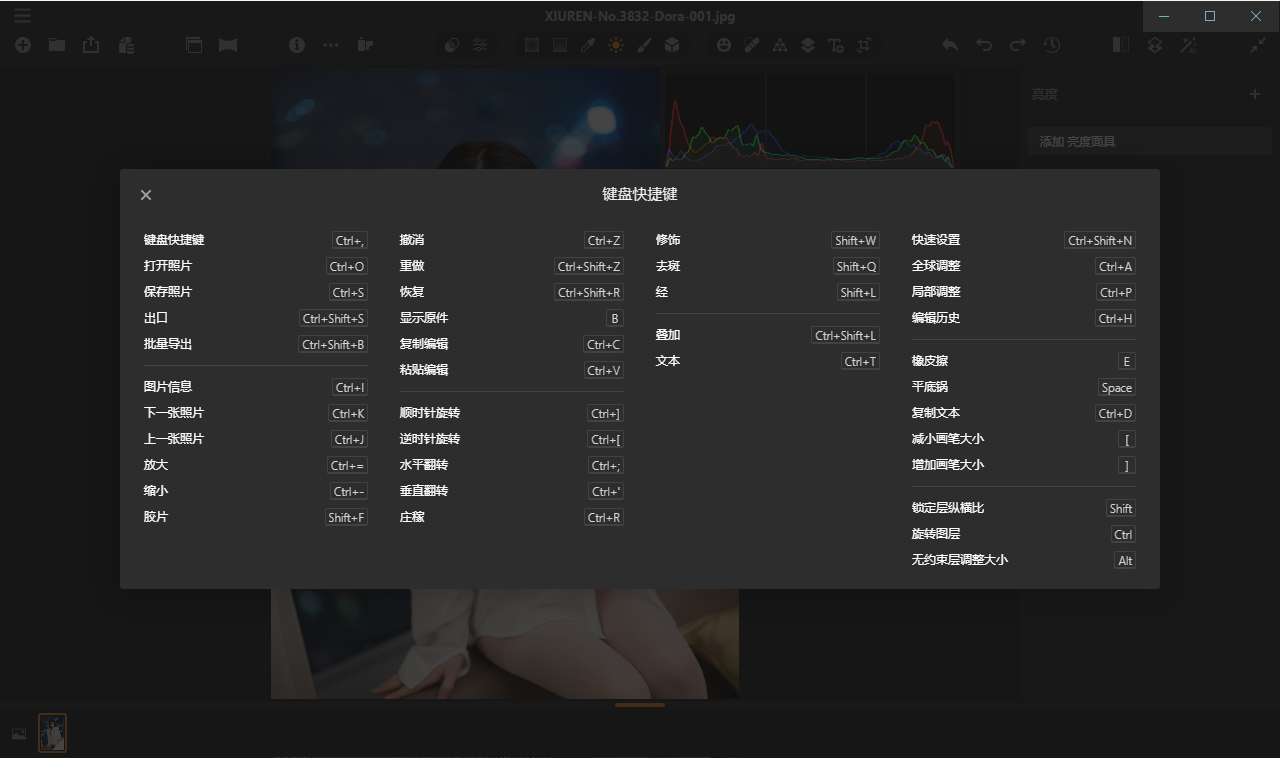
Task: Open the edit history clock icon
Action: coord(1052,45)
